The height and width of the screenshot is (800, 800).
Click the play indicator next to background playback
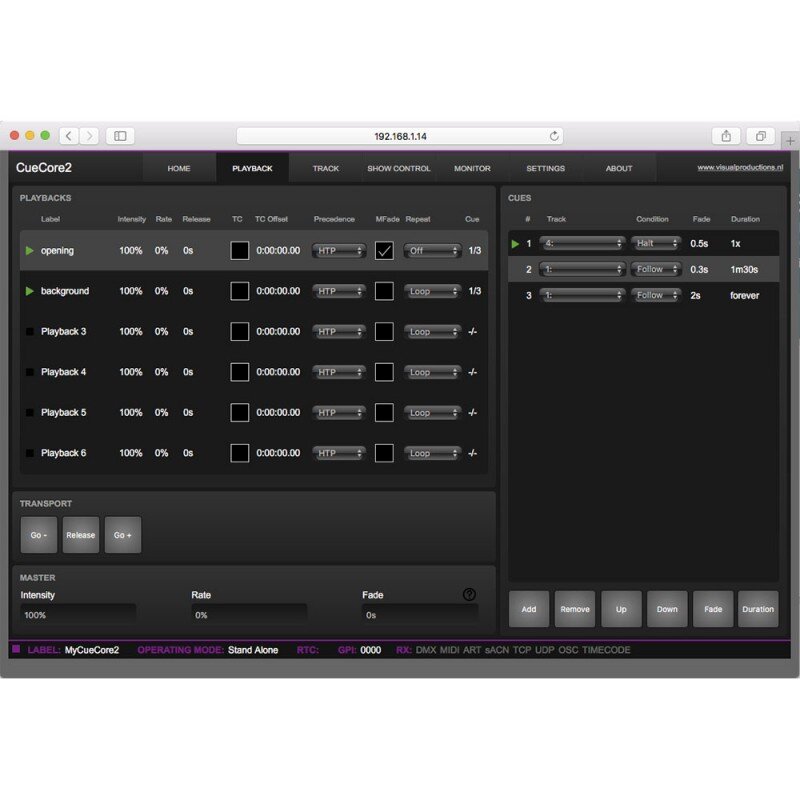pos(30,291)
